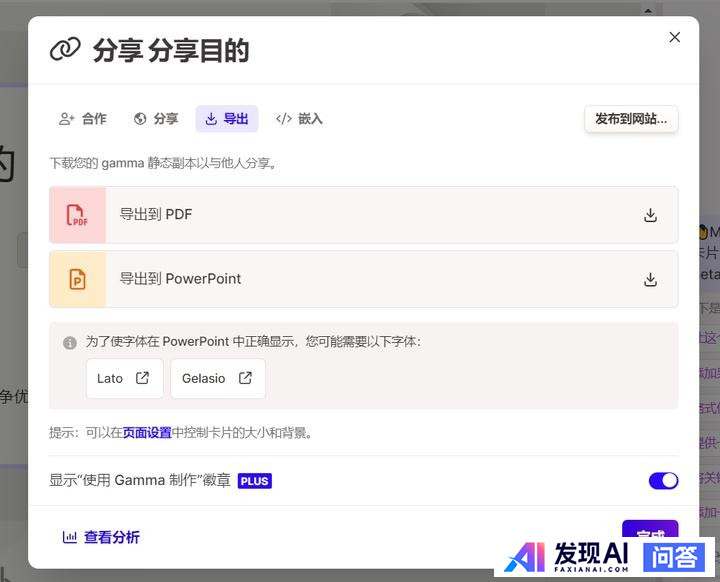Click the 导出到 PDF label

(x=156, y=215)
